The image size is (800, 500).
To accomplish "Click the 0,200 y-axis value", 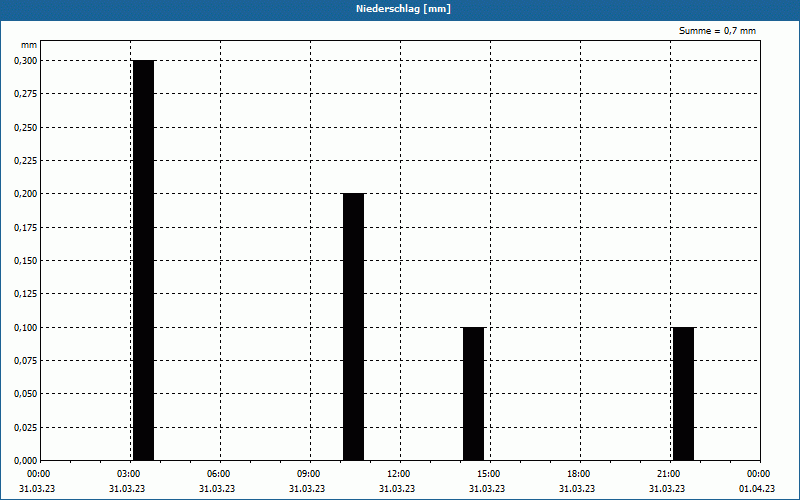I will [x=26, y=194].
